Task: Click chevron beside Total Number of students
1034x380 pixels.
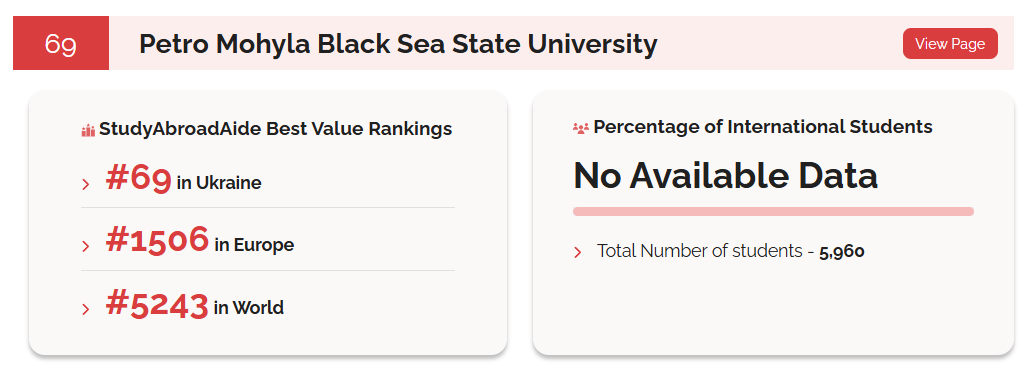Action: [x=578, y=252]
